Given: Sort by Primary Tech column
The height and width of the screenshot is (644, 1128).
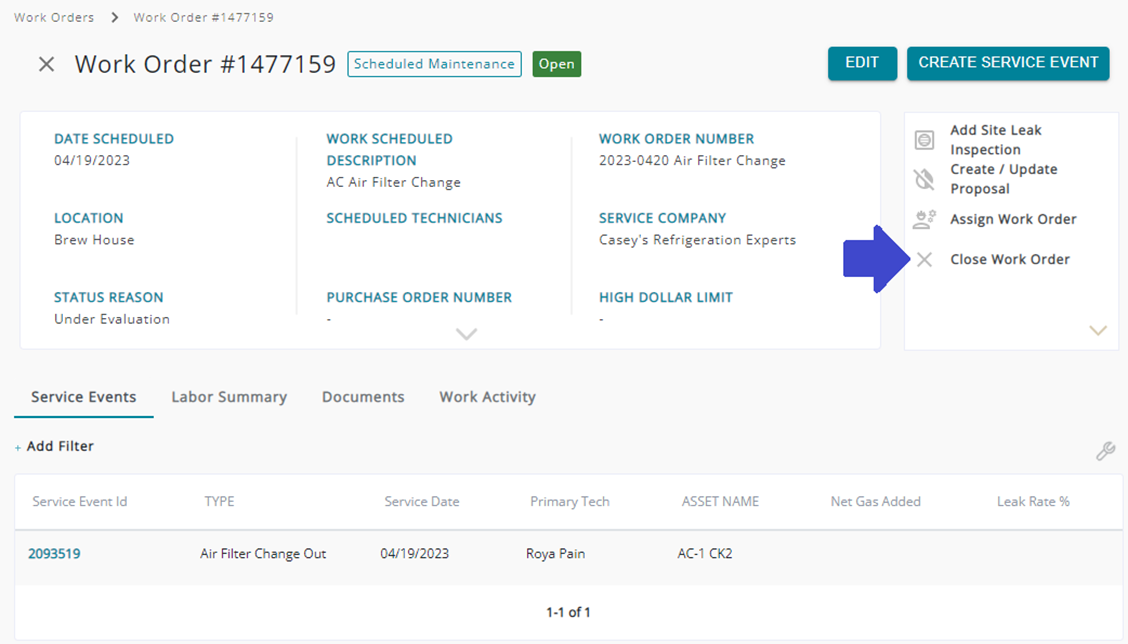Looking at the screenshot, I should (570, 502).
